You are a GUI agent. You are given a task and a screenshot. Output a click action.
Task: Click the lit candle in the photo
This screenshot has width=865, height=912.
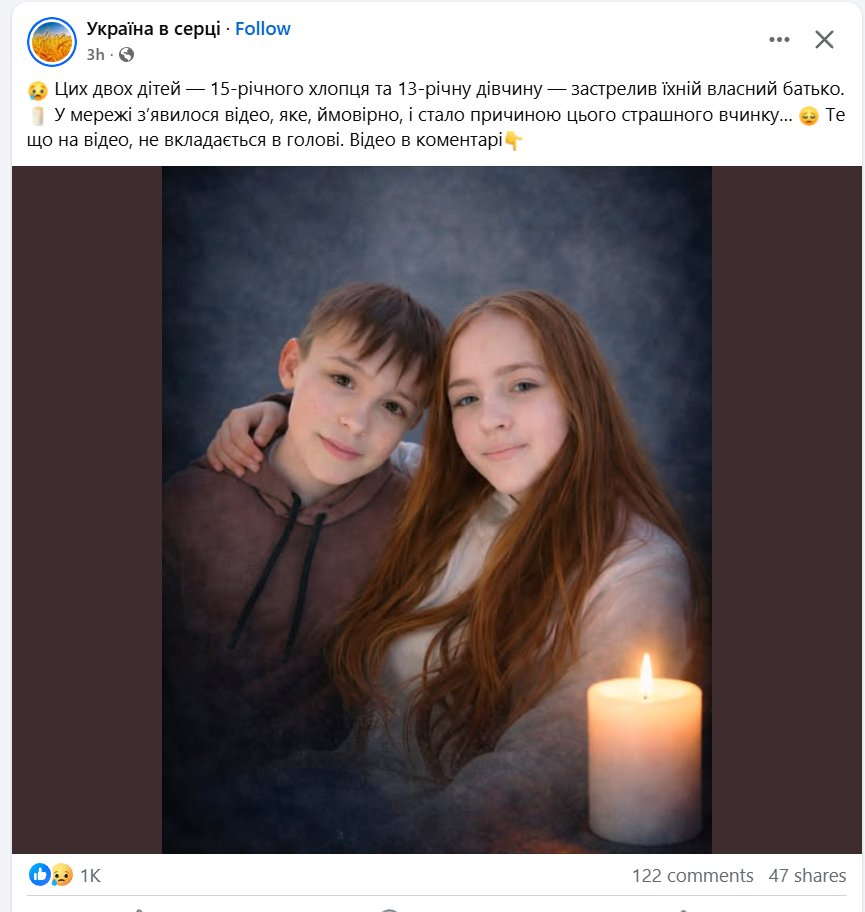[644, 750]
